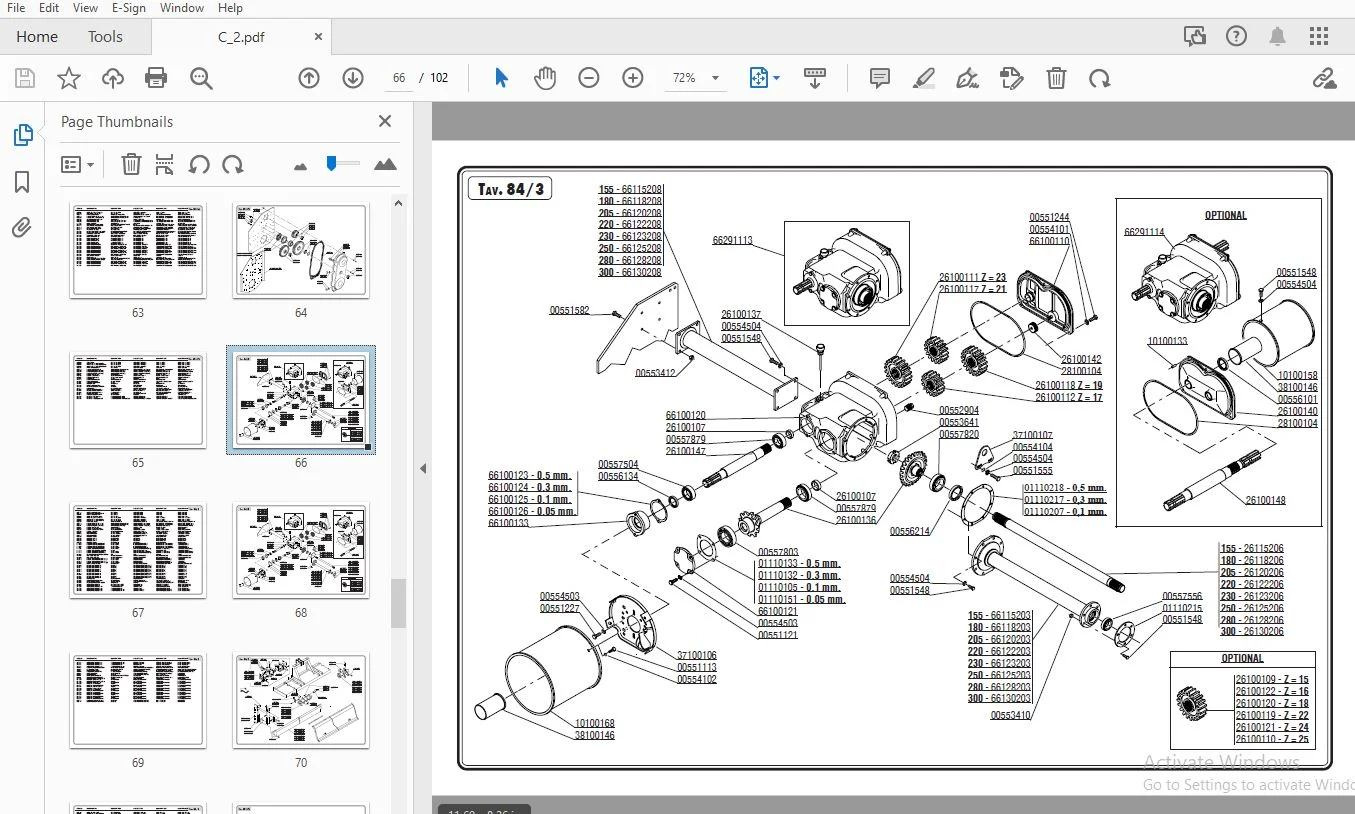The image size is (1355, 814).
Task: Open the find text magnifier tool
Action: point(201,78)
